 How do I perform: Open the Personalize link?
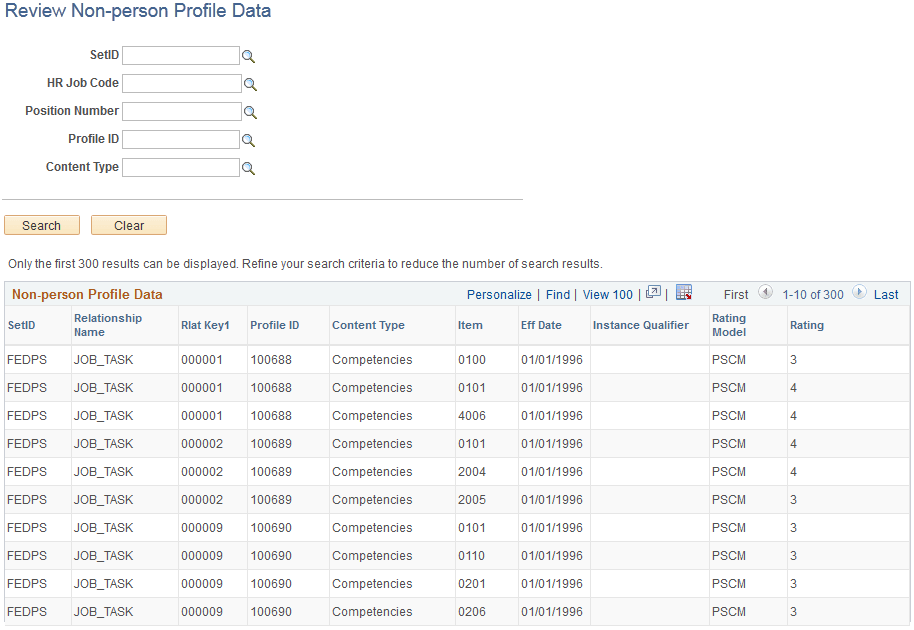coord(499,294)
